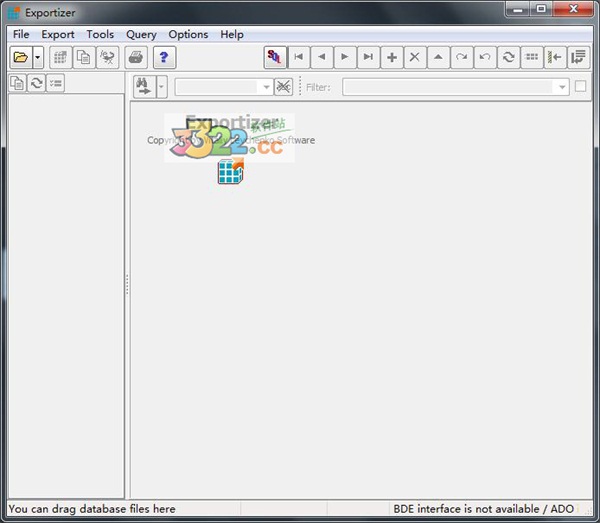Screen dimensions: 600x523
Task: Click the redo curved arrow icon
Action: [x=462, y=57]
